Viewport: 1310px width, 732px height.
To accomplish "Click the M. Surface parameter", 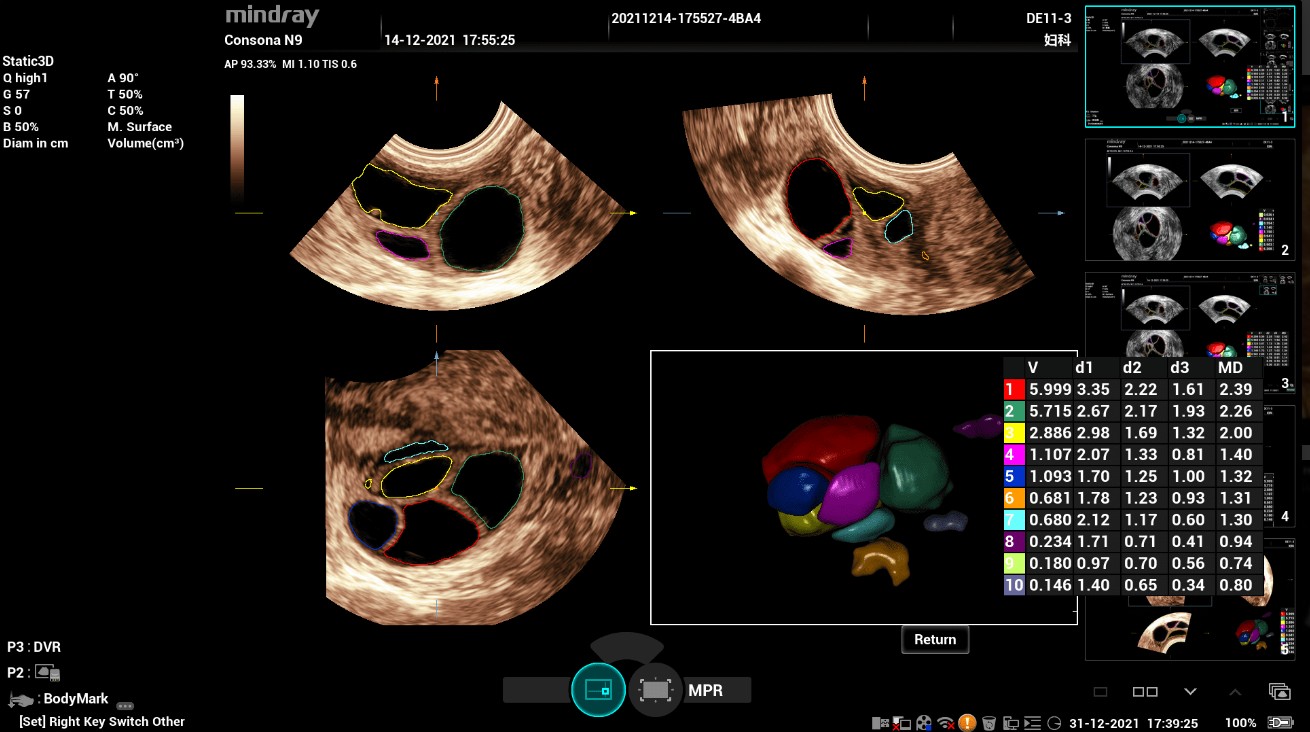I will [139, 127].
